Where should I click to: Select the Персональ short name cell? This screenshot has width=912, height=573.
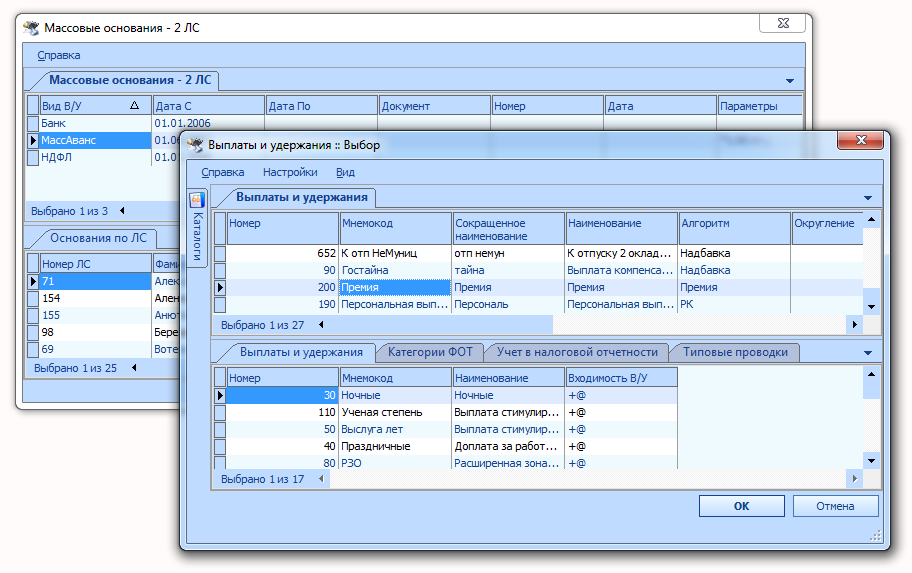coord(508,304)
